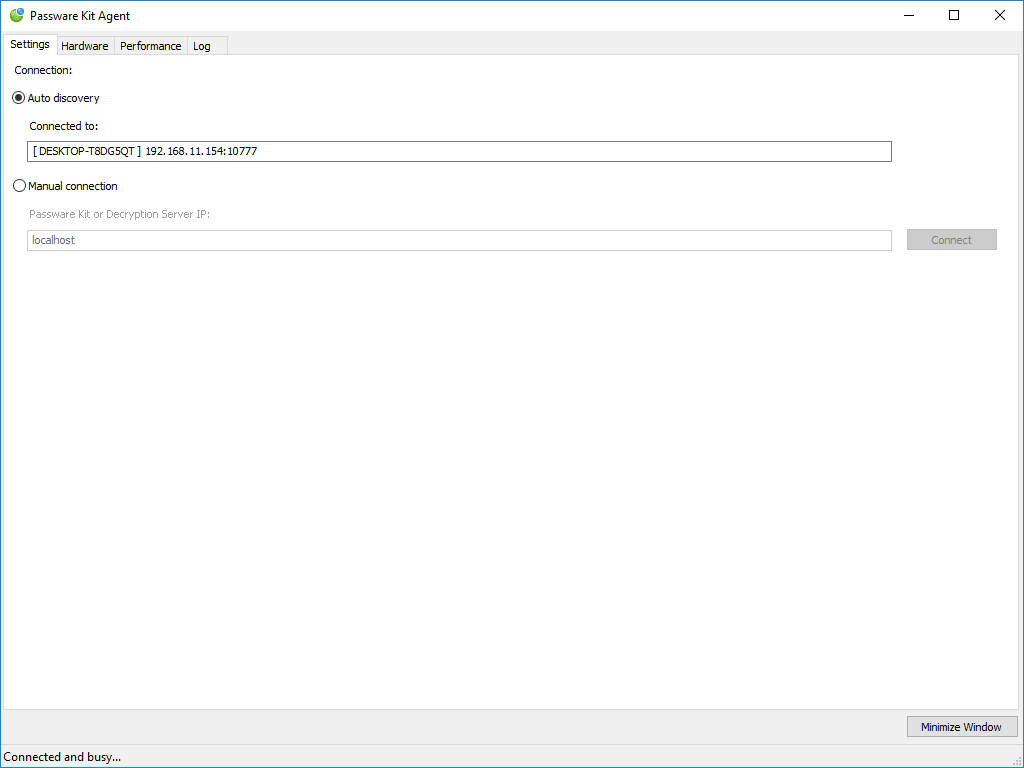Screen dimensions: 1024x768
Task: Maximize the Passware Kit Agent window
Action: pos(954,15)
